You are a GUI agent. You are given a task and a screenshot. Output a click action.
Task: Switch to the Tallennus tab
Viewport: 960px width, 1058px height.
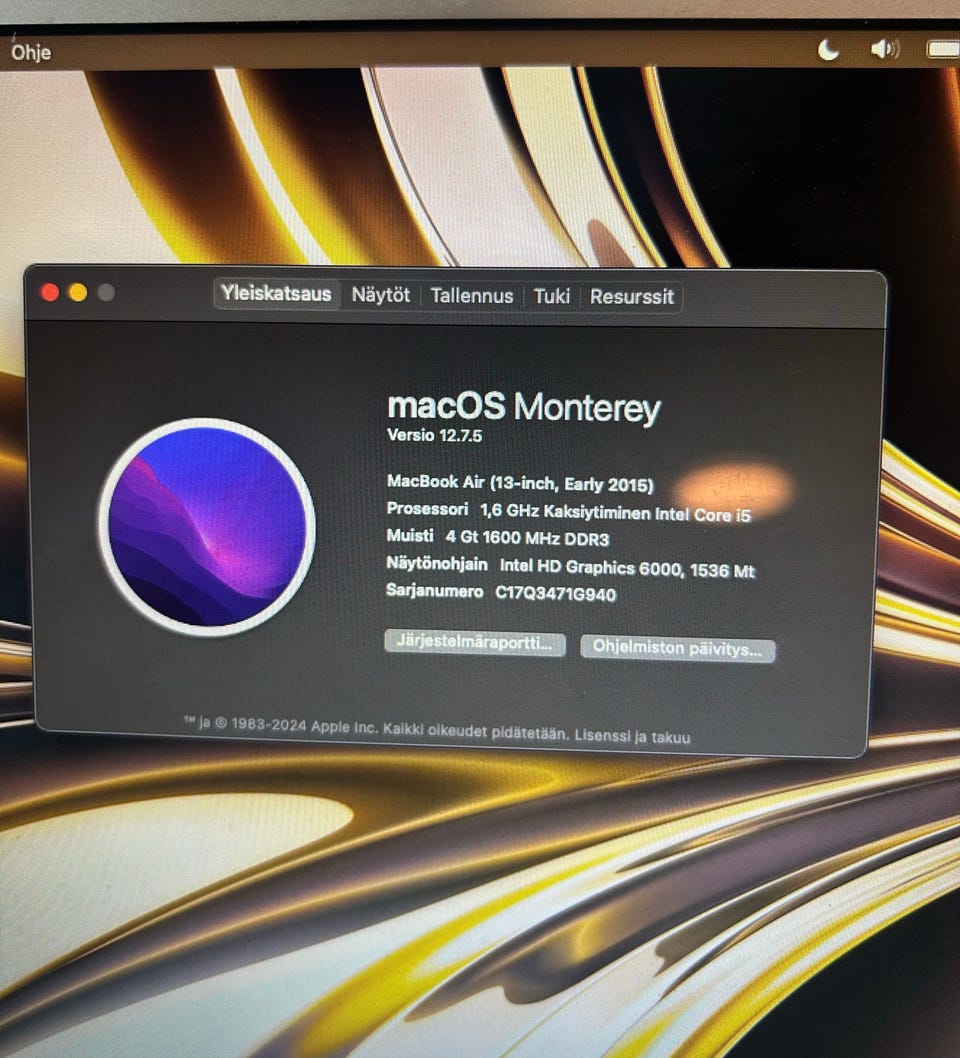pyautogui.click(x=472, y=296)
